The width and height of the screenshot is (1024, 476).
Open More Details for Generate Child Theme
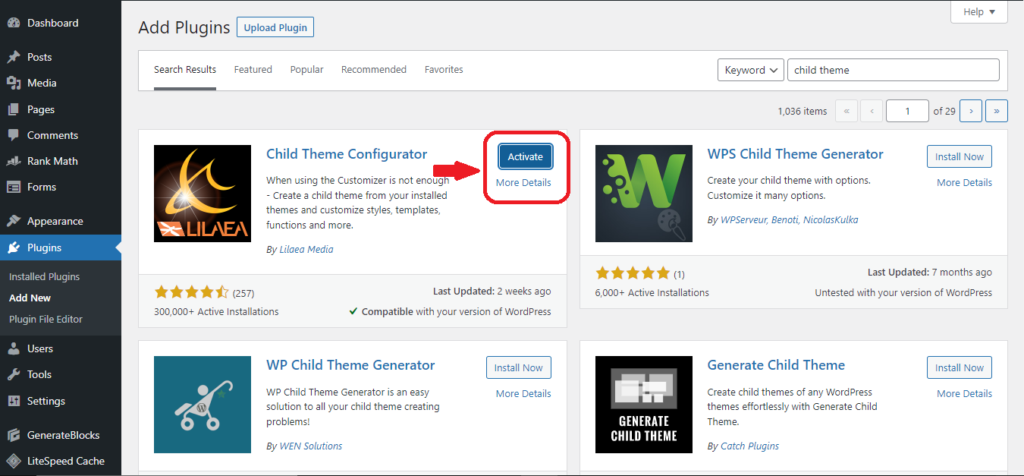(965, 394)
